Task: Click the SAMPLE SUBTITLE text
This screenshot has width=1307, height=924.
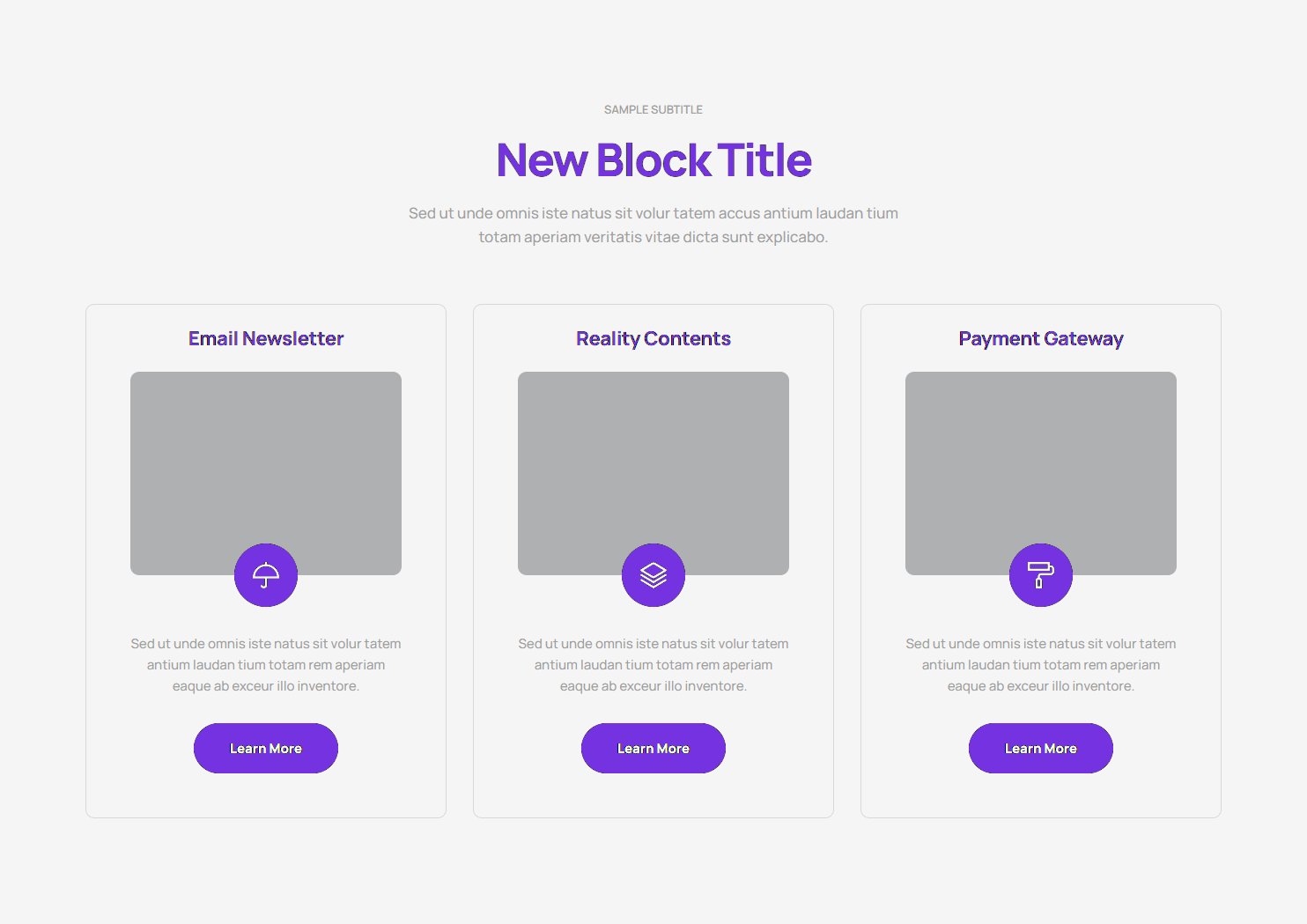Action: (653, 110)
